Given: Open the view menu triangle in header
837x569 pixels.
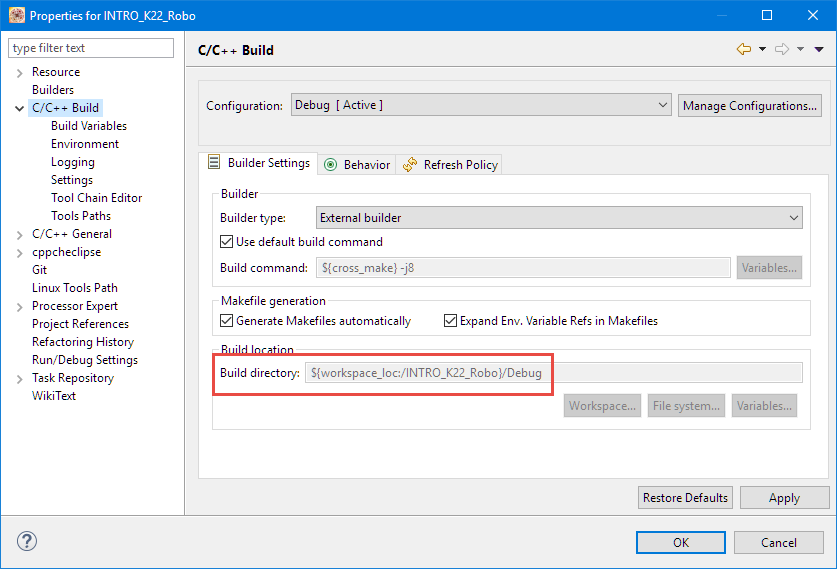Looking at the screenshot, I should [819, 49].
